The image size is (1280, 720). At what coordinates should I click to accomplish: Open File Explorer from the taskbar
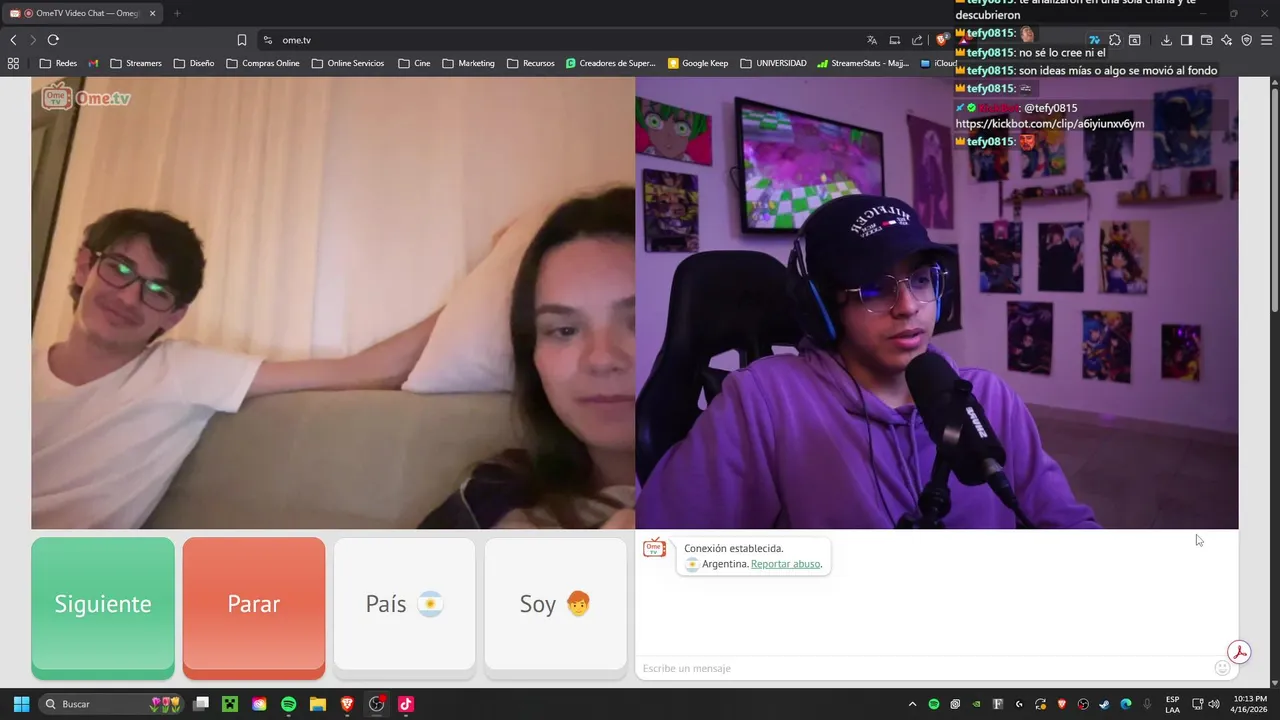click(x=318, y=704)
